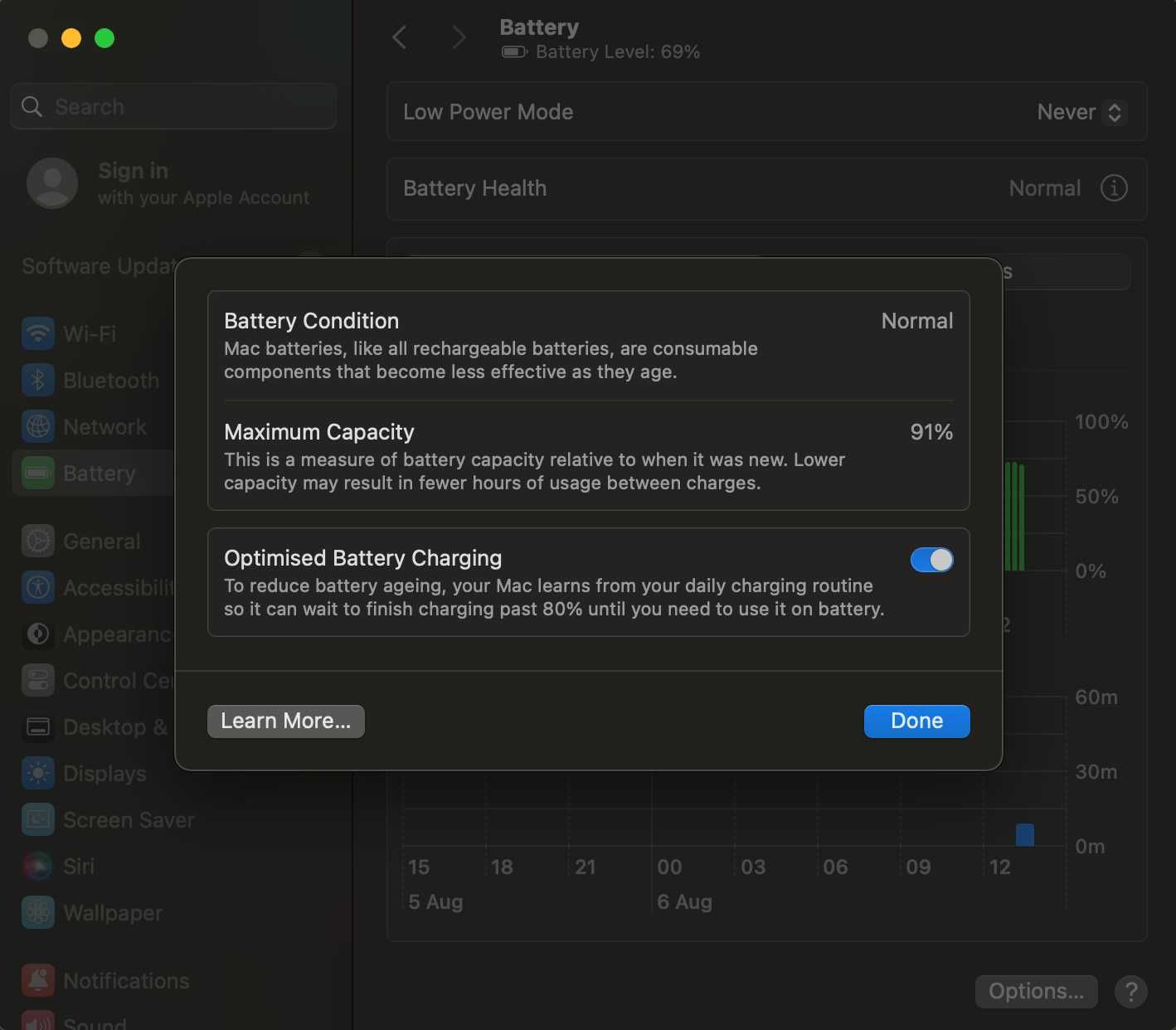Select the Notifications sidebar label
Viewport: 1176px width, 1030px height.
(x=126, y=980)
